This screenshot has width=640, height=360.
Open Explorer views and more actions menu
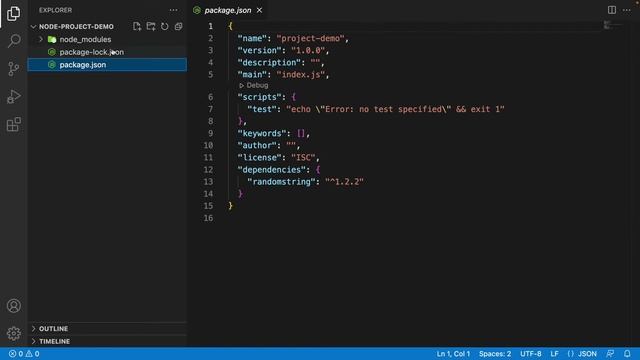tap(173, 10)
